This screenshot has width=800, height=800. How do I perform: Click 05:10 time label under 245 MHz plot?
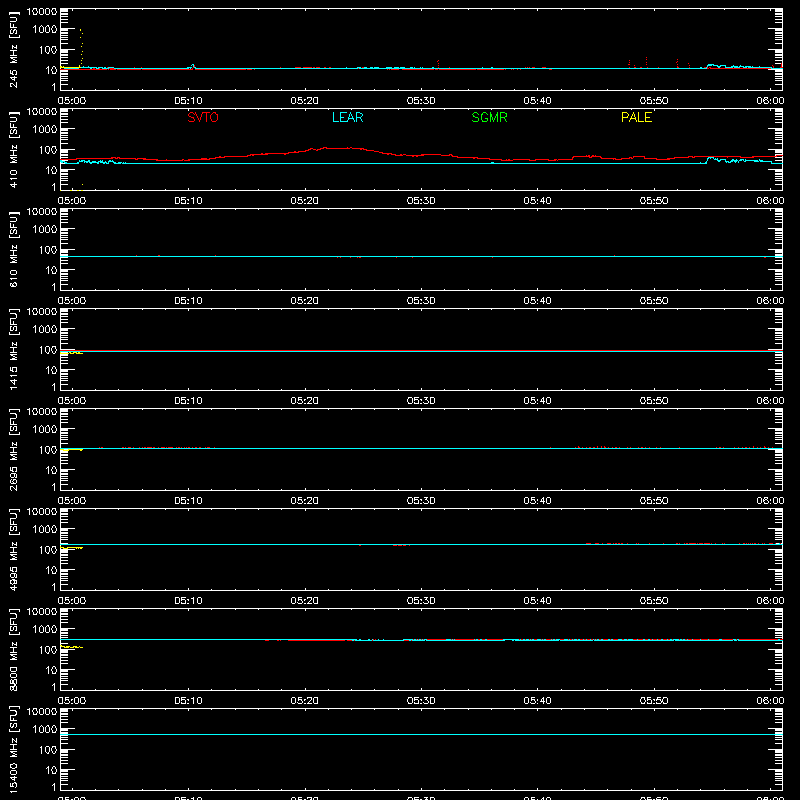coord(188,101)
